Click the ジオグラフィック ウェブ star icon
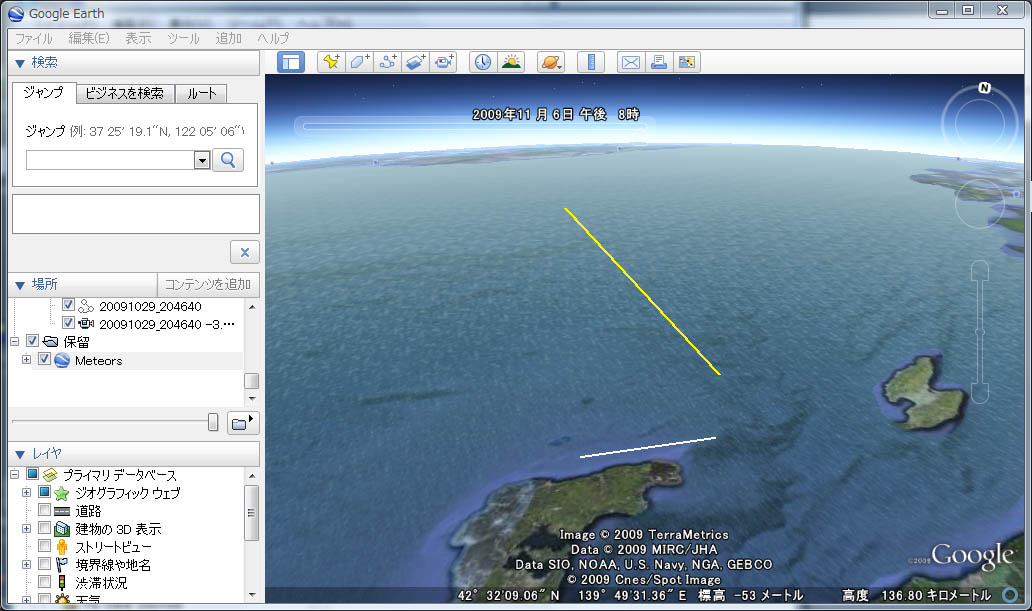1032x611 pixels. pyautogui.click(x=62, y=493)
